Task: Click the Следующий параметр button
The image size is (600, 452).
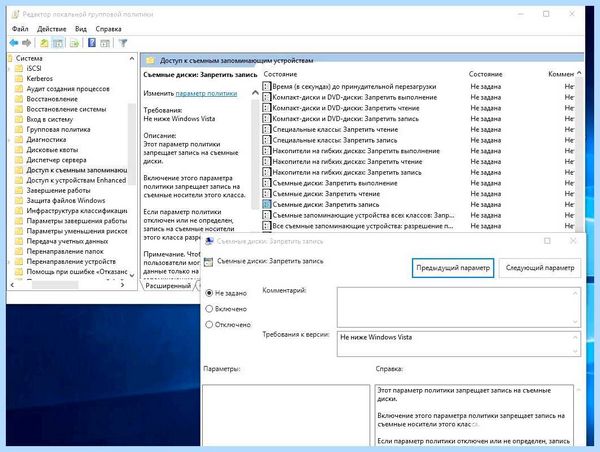Action: [x=540, y=268]
